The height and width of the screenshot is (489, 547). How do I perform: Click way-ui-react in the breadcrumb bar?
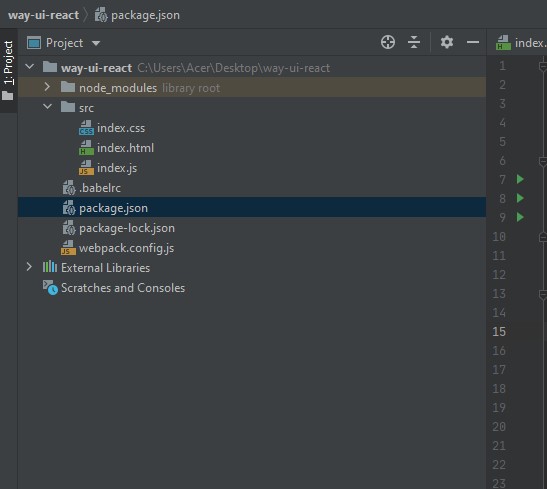43,15
